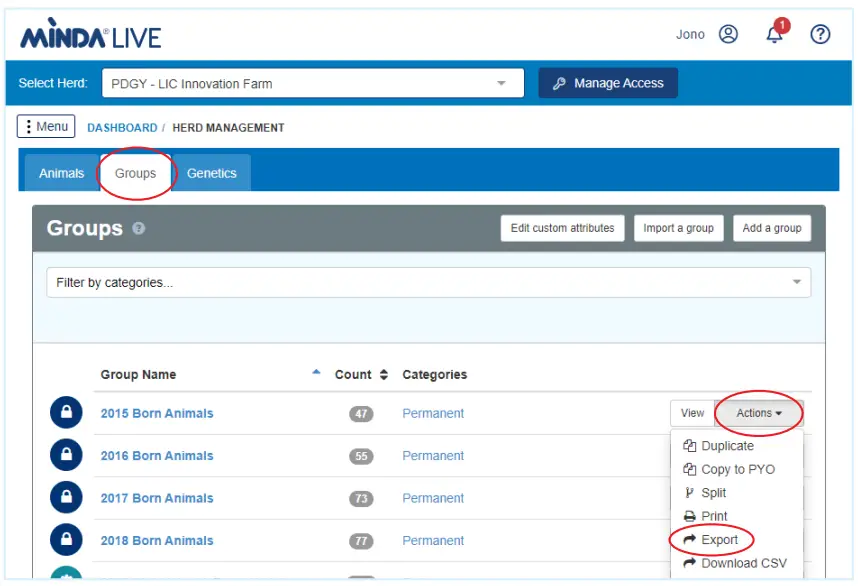
Task: Toggle sort on the Count column
Action: (384, 375)
